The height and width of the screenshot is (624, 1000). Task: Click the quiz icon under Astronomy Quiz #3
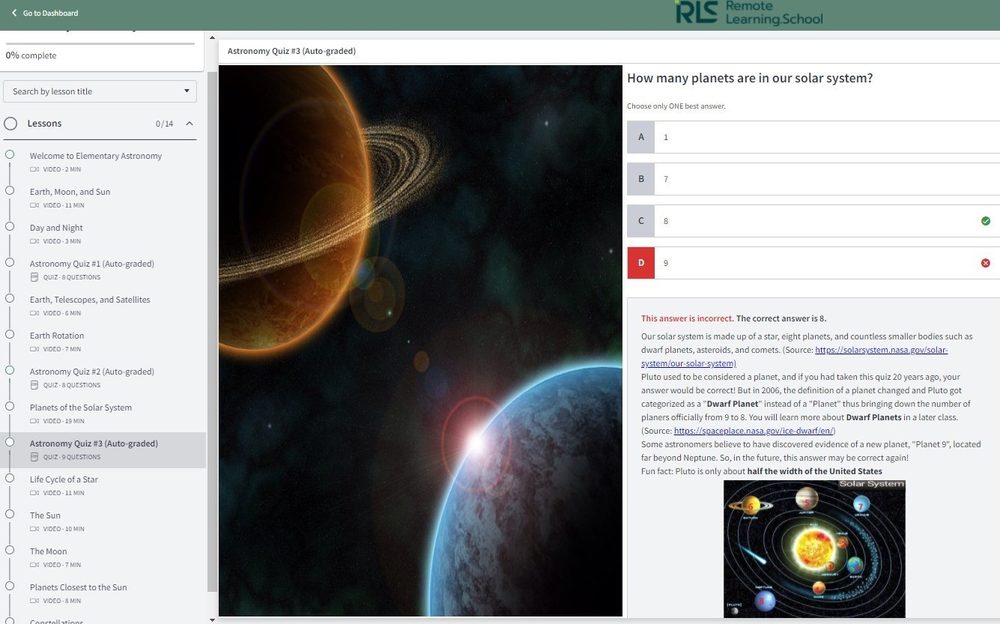(x=34, y=457)
